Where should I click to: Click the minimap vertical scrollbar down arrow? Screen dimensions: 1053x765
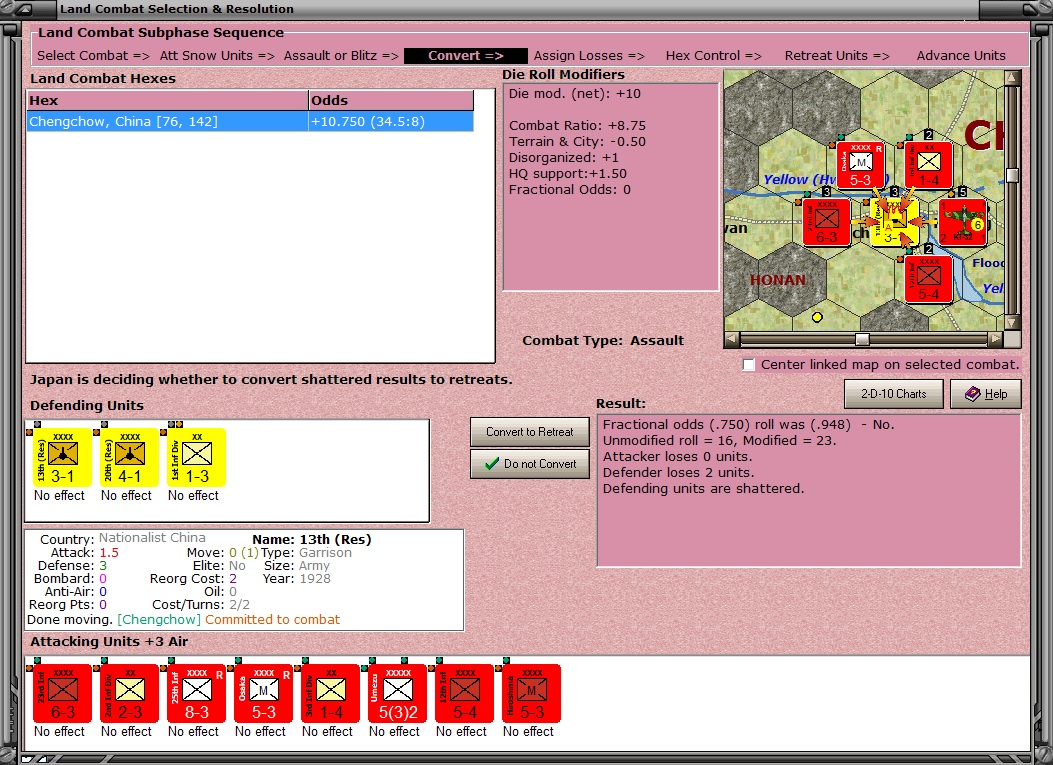(1012, 322)
